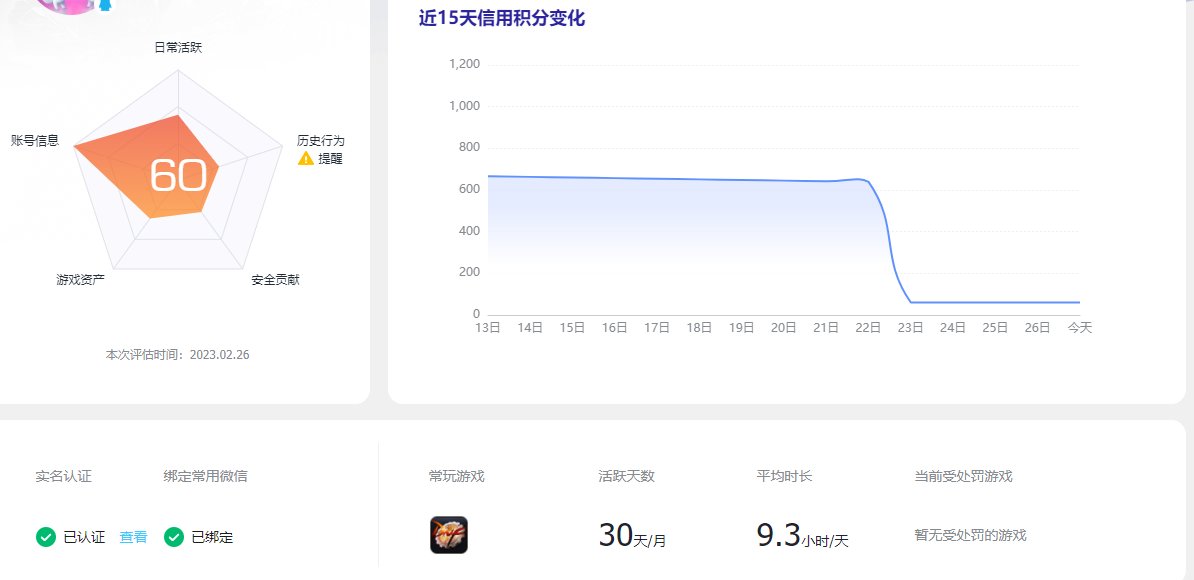1194x580 pixels.
Task: Toggle the 已绑定 WeChat binding status
Action: pyautogui.click(x=210, y=536)
